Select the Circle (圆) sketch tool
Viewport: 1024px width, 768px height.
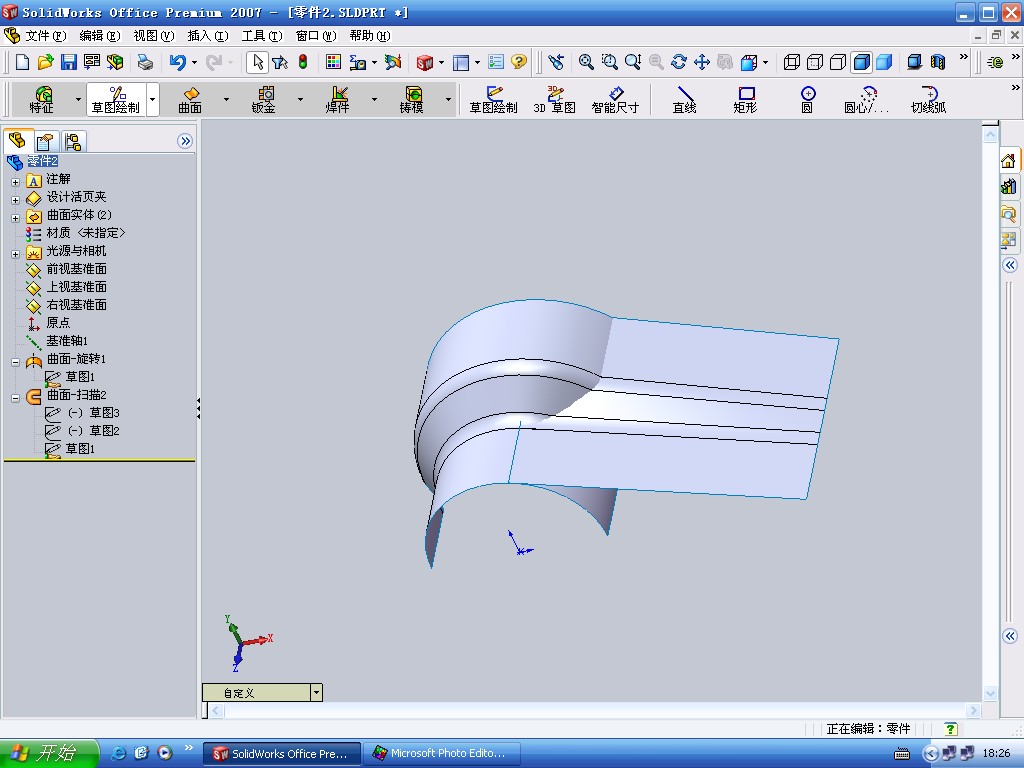click(x=807, y=99)
